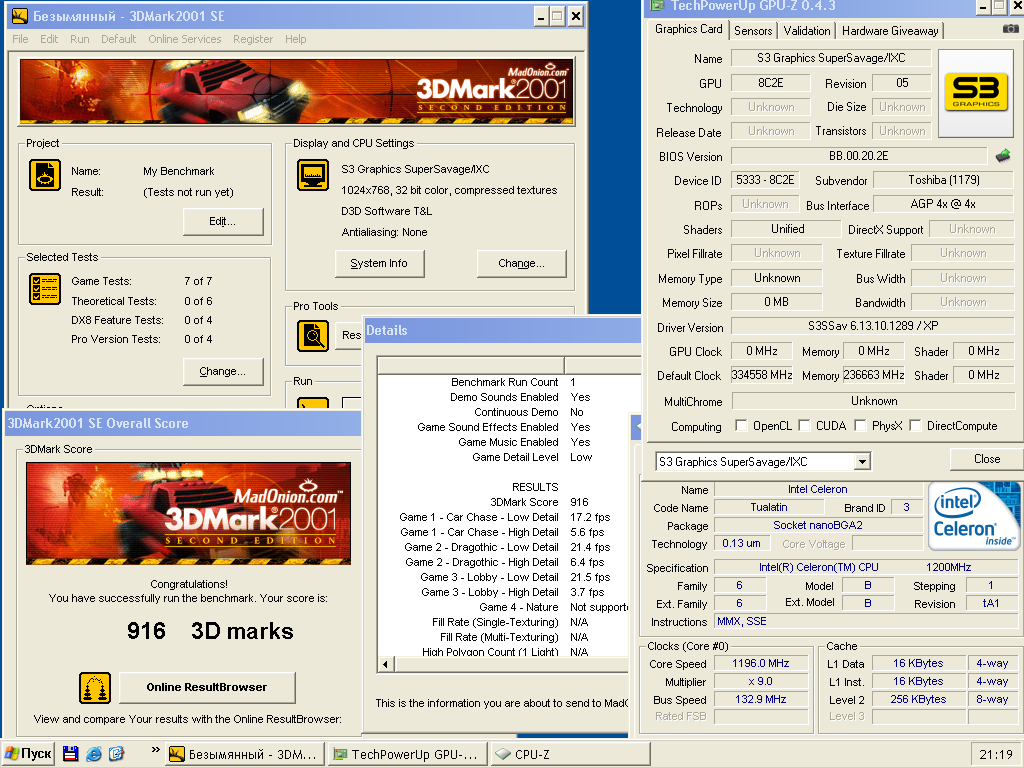Click the GPU name field S3 Graphics SuperSavage/IXC

click(x=831, y=58)
